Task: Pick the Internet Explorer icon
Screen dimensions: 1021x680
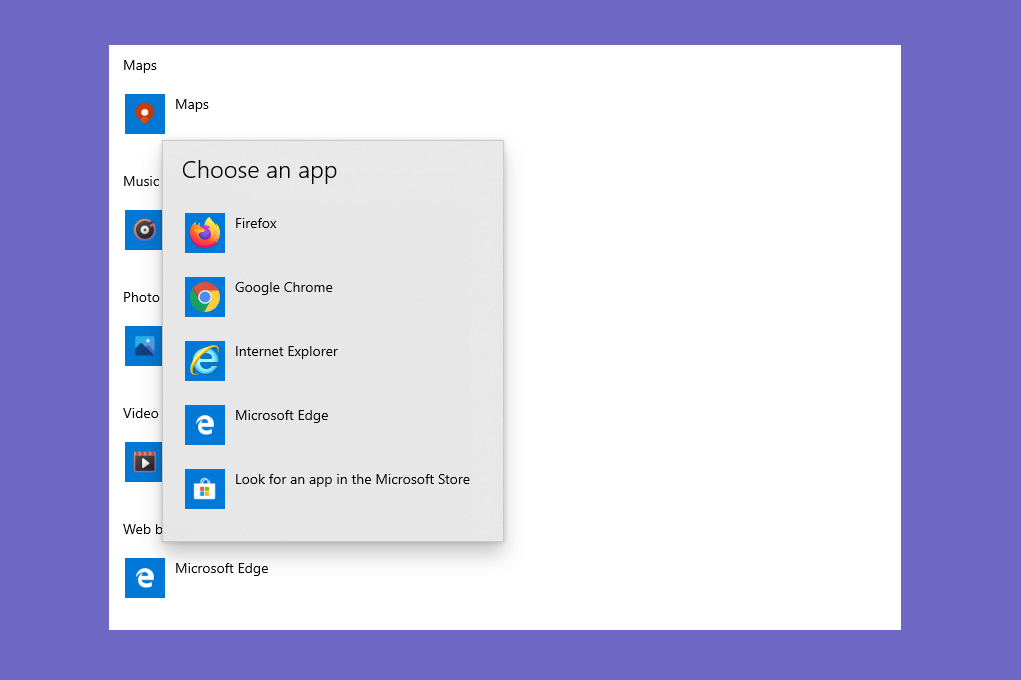Action: tap(204, 361)
